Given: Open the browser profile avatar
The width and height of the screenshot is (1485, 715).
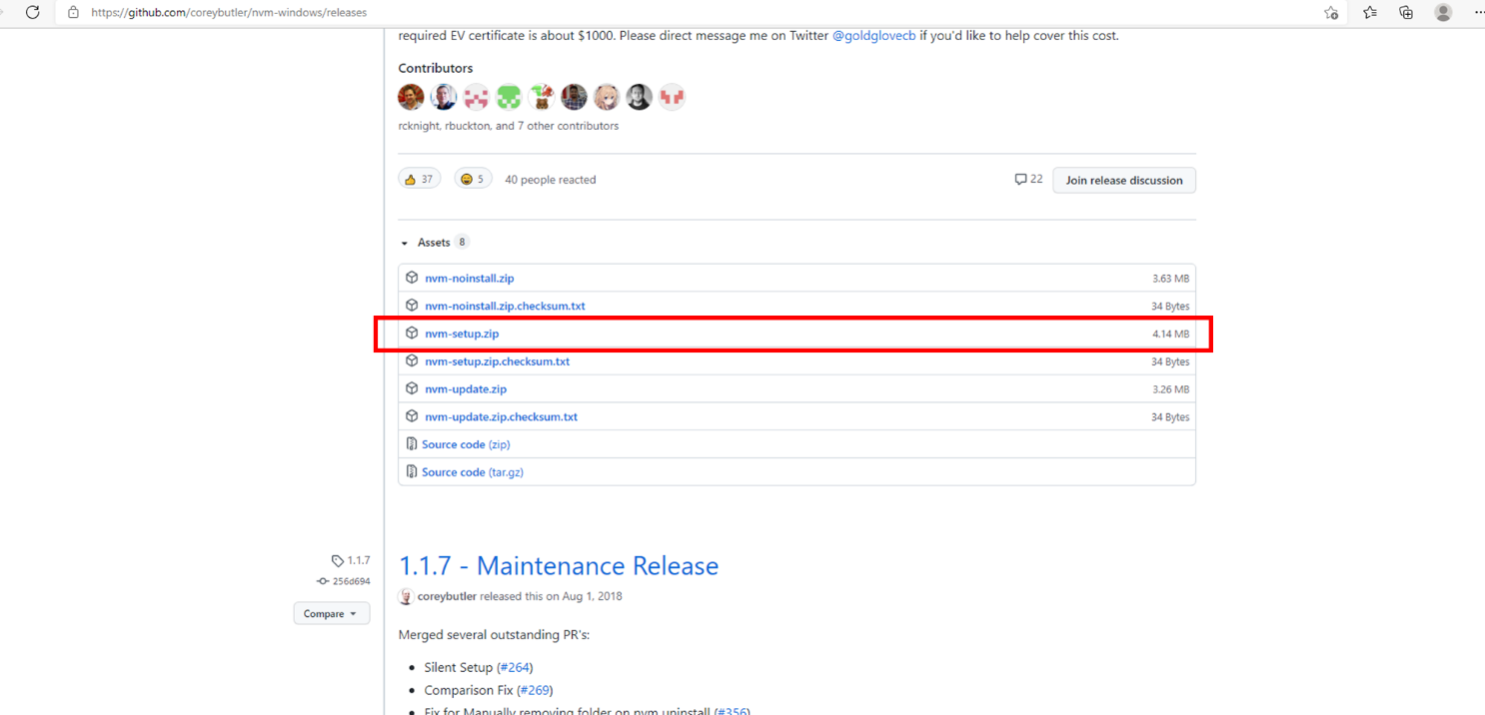Looking at the screenshot, I should click(1443, 12).
